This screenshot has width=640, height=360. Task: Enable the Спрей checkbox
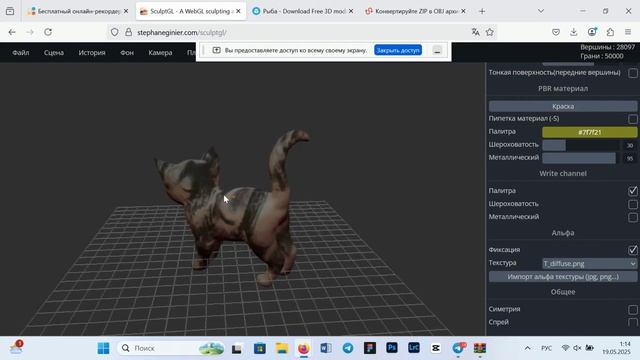(x=633, y=322)
